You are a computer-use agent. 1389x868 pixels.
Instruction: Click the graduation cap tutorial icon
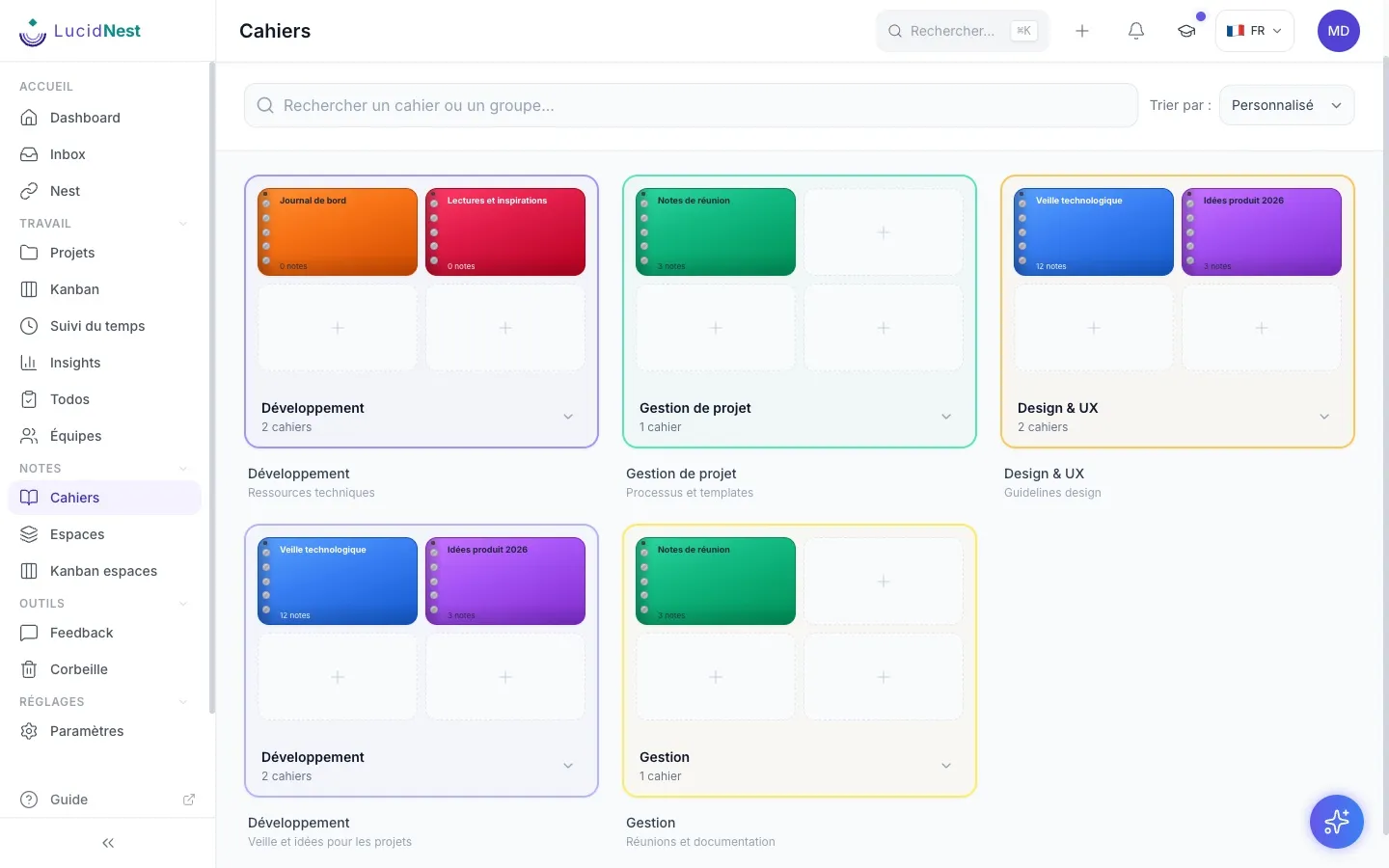pyautogui.click(x=1186, y=31)
